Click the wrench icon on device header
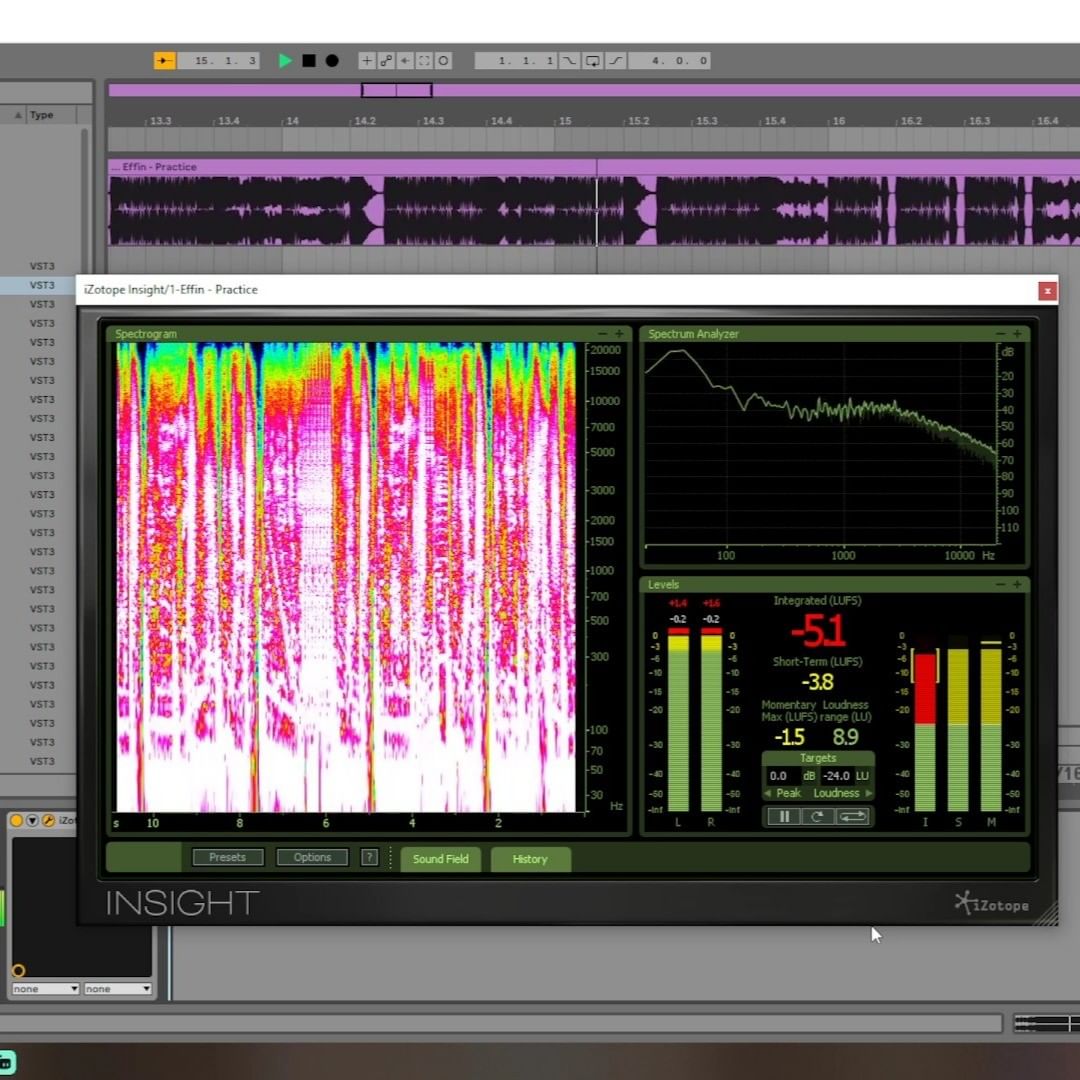The width and height of the screenshot is (1080, 1080). [47, 821]
